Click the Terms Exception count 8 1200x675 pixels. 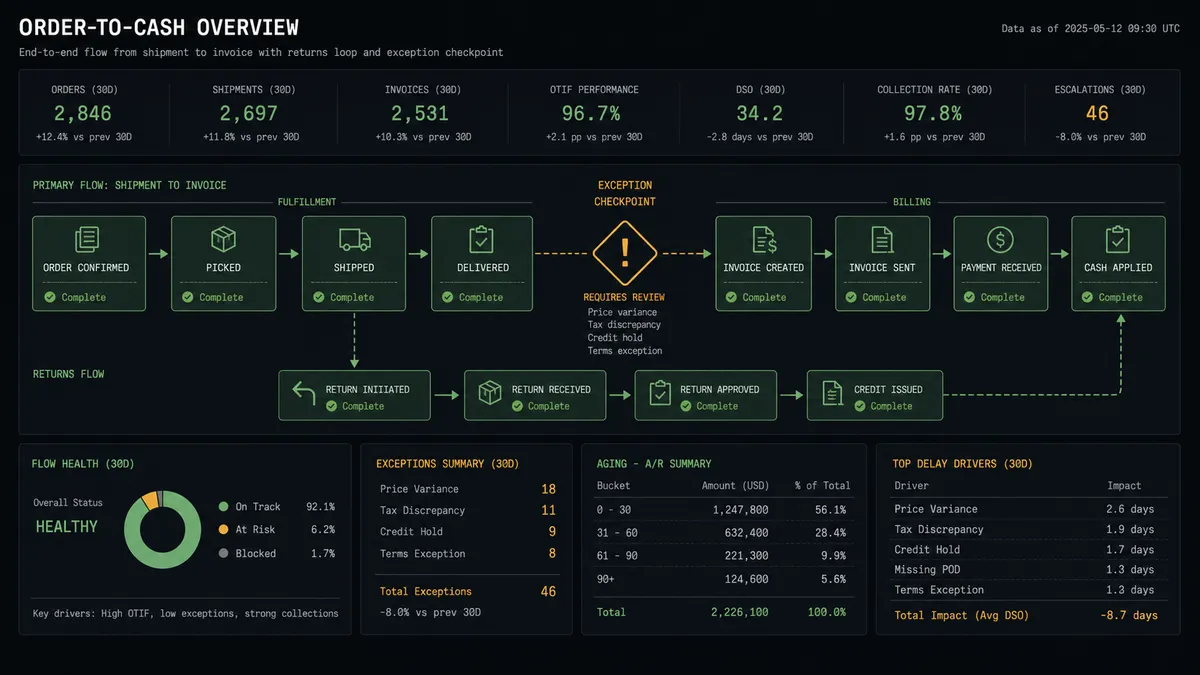coord(552,553)
